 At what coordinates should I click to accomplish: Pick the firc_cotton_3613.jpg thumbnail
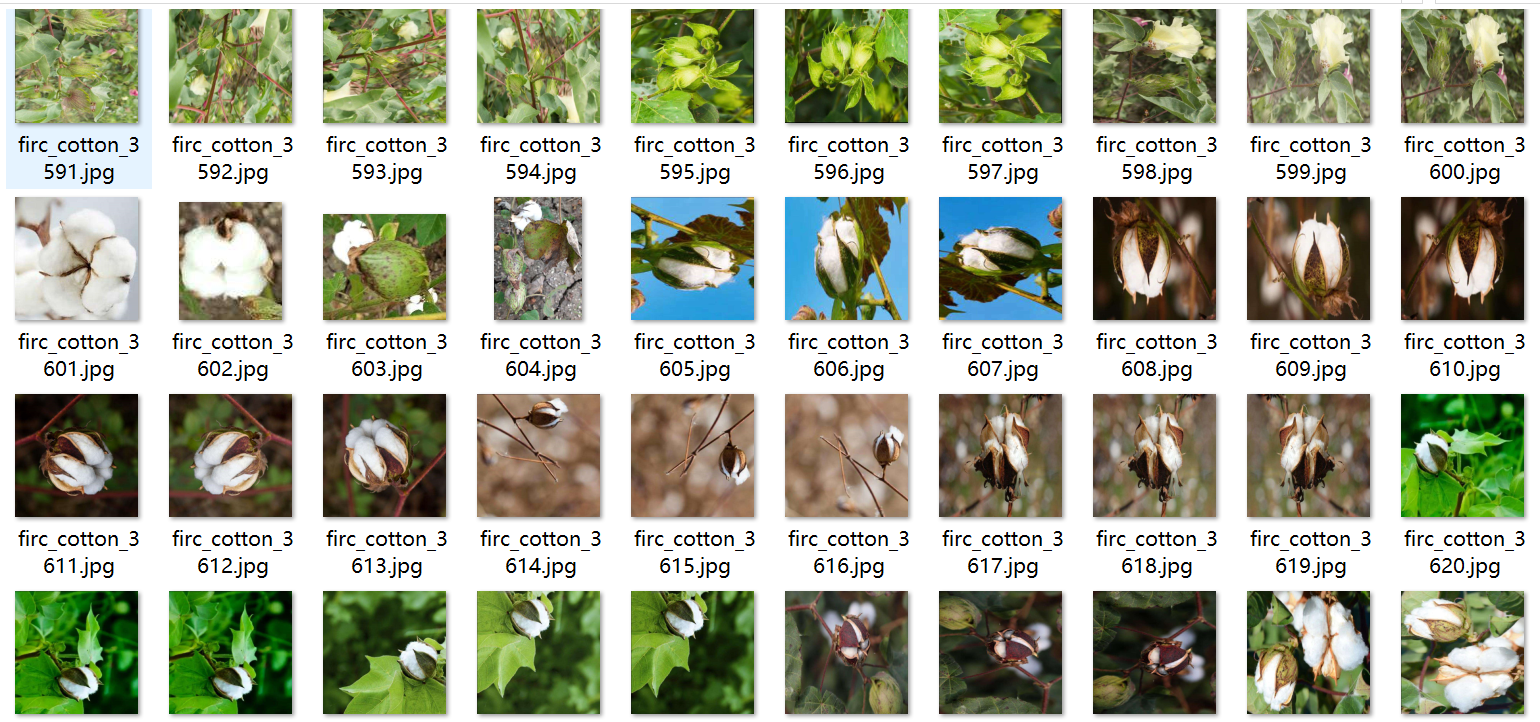coord(385,455)
